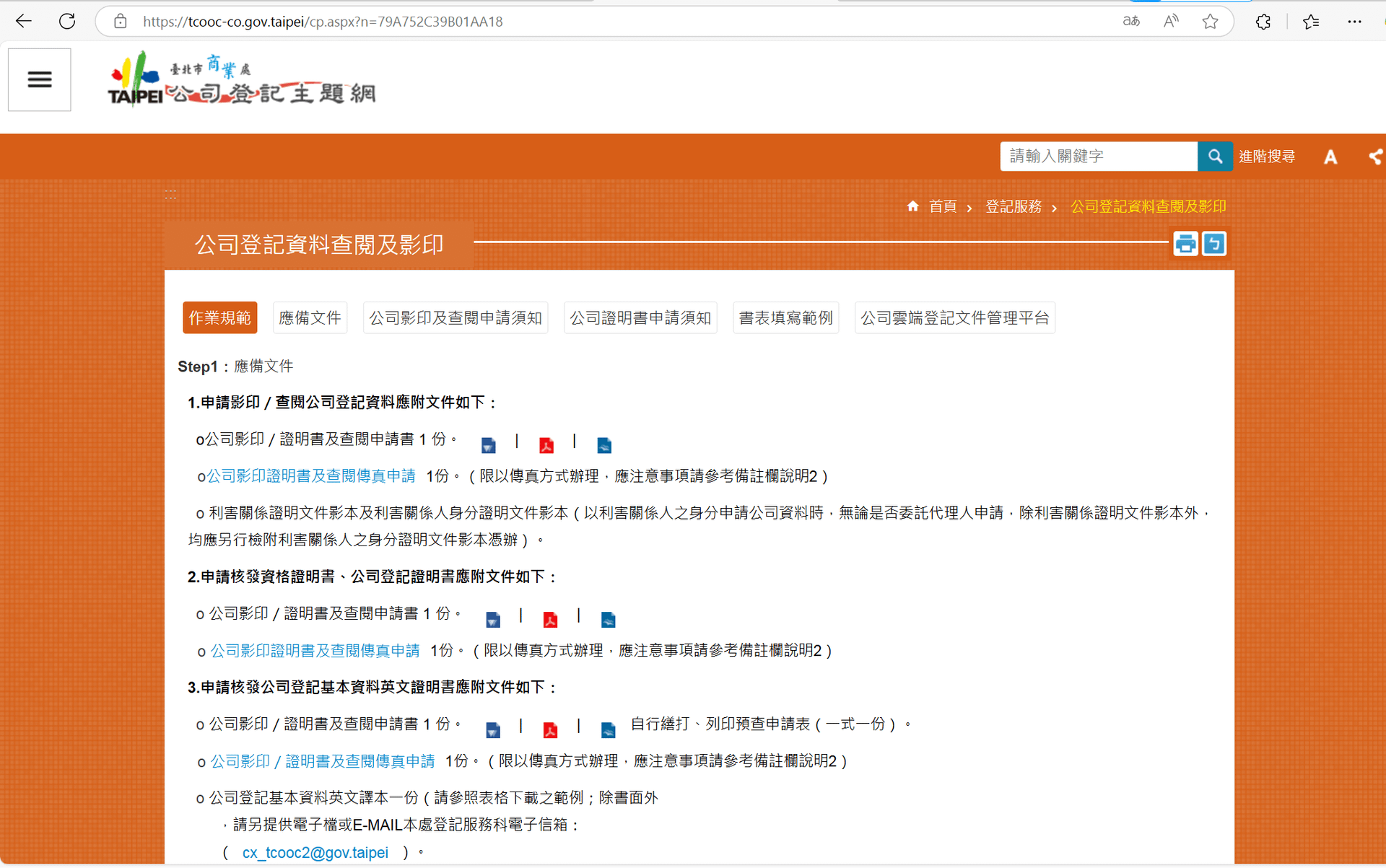Open the hamburger navigation menu
The image size is (1386, 868).
click(x=39, y=79)
